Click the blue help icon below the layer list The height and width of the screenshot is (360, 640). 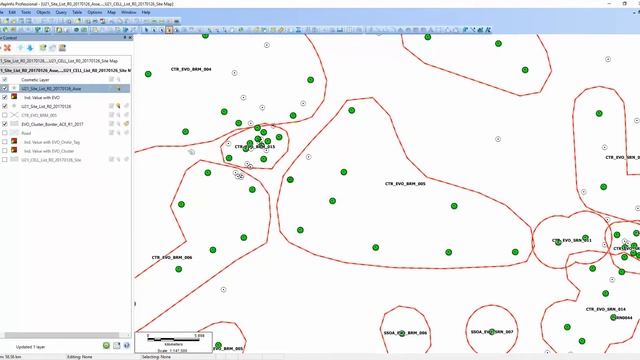point(127,346)
